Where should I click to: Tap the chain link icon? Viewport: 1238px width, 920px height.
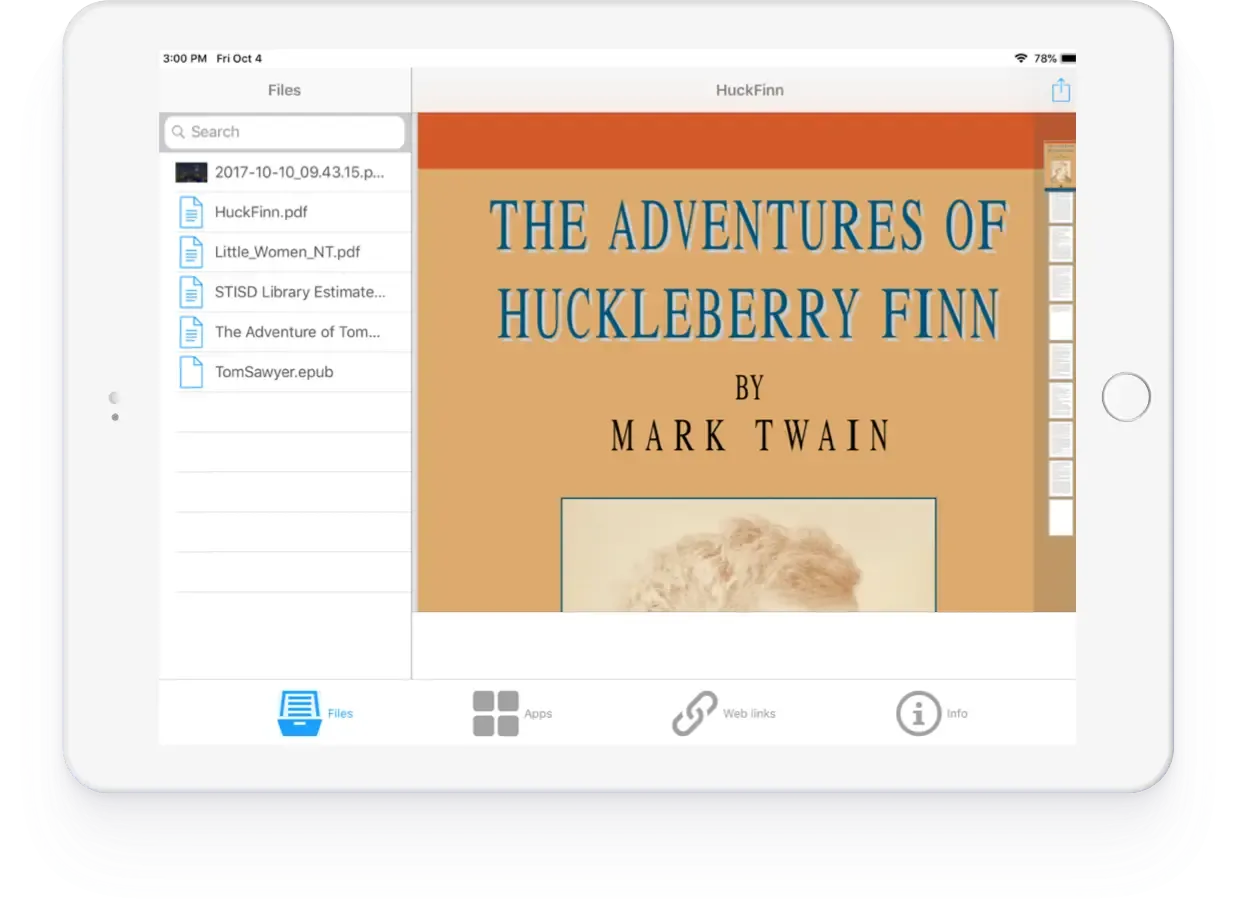[x=695, y=713]
